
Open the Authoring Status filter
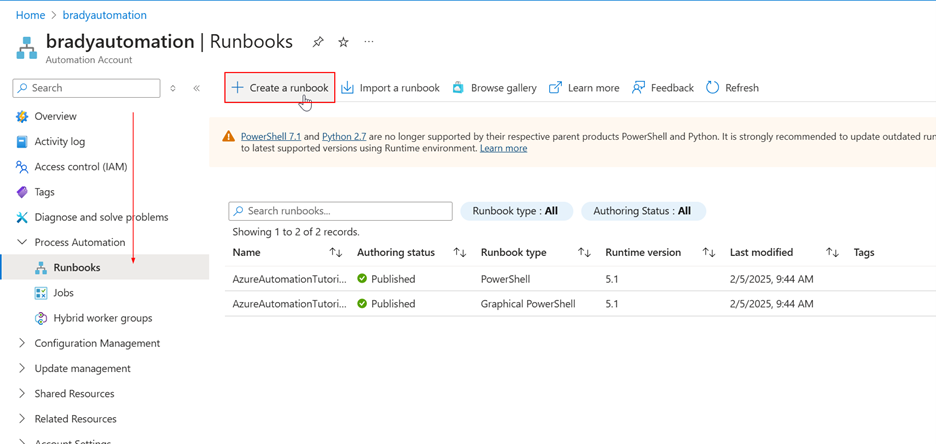point(644,211)
